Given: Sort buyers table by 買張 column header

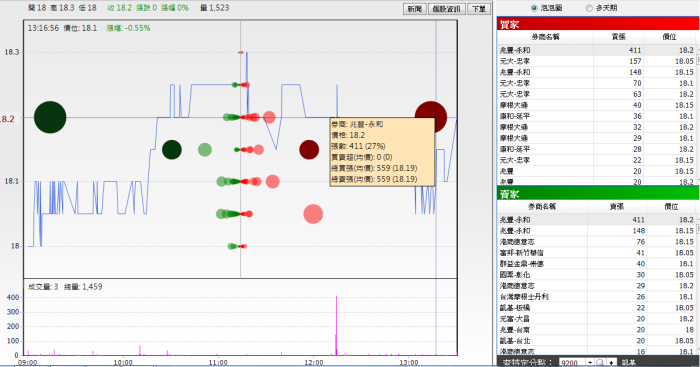Looking at the screenshot, I should (x=618, y=37).
